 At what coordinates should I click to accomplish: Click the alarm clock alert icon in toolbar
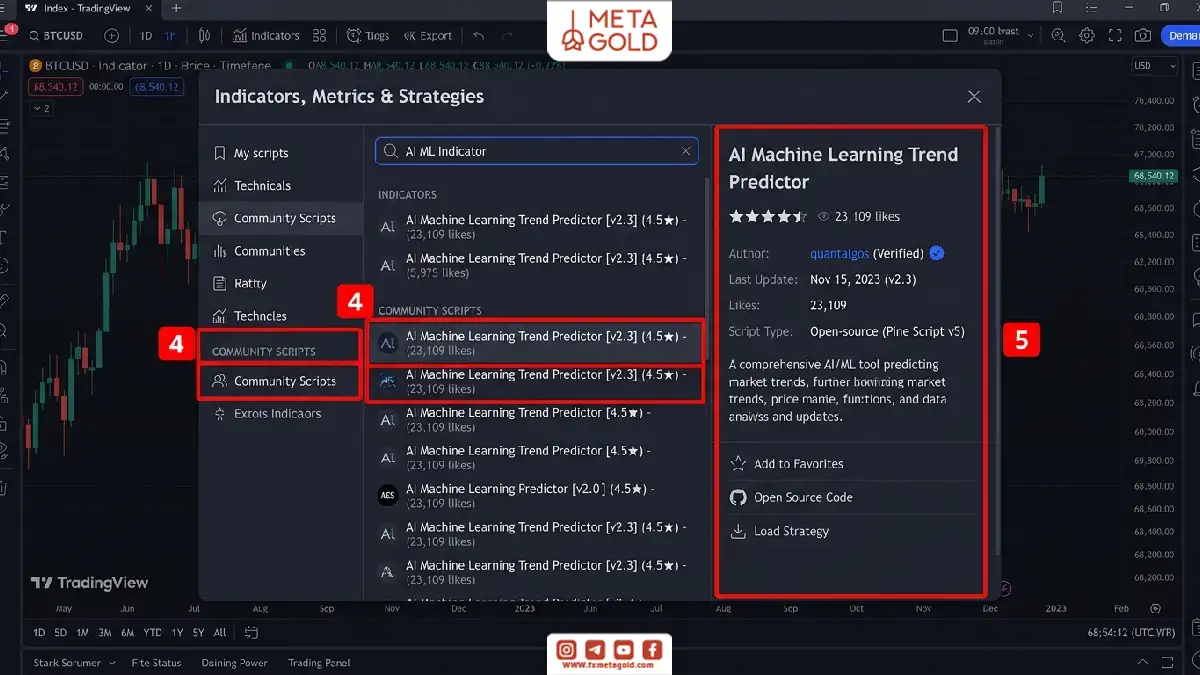354,36
